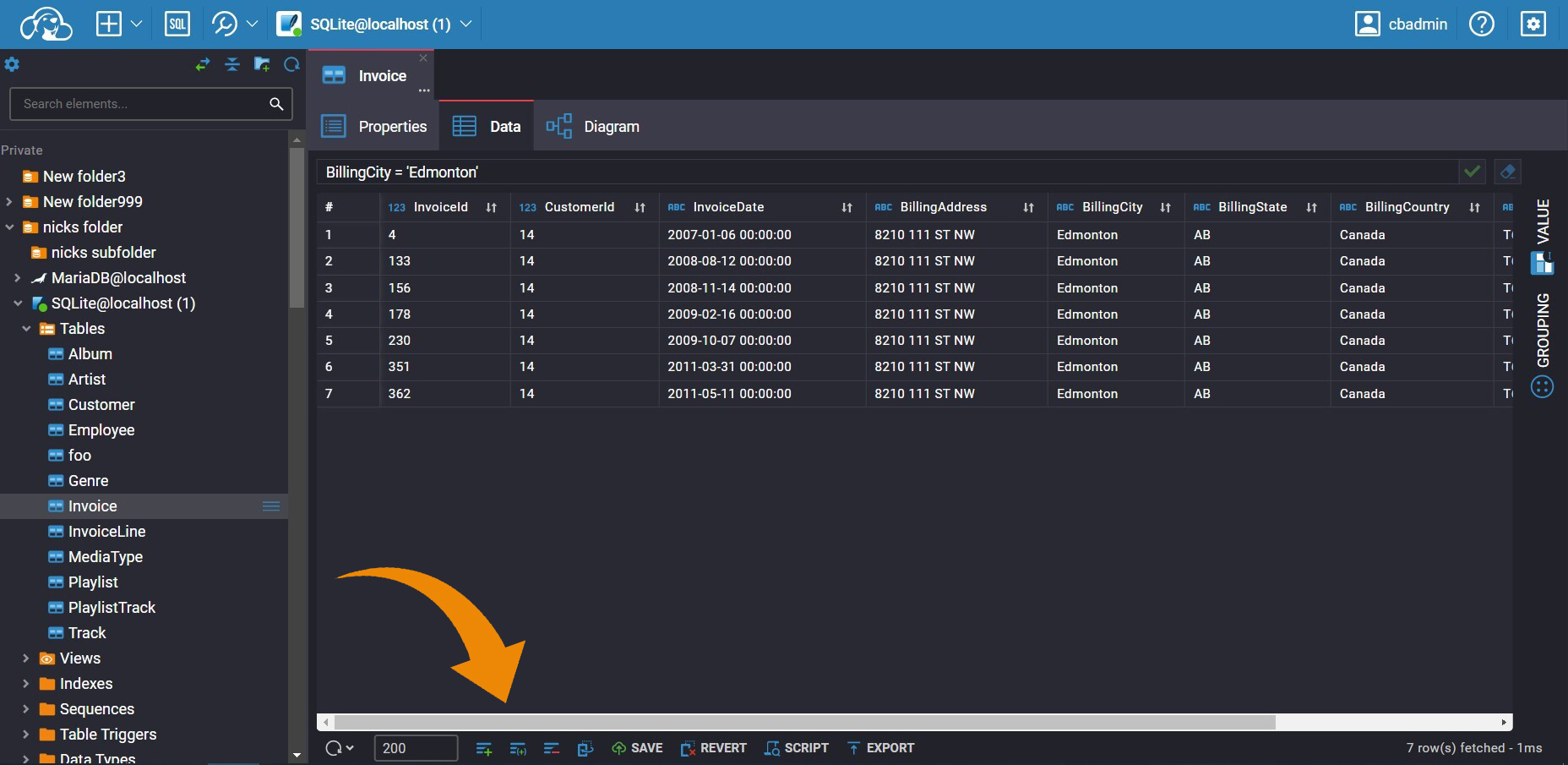Open the SQL editor from the top toolbar
1568x765 pixels.
(178, 23)
